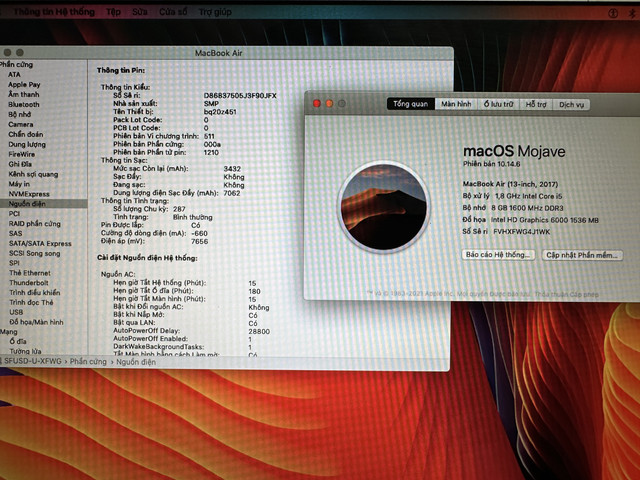The image size is (640, 480).
Task: Minimize the About This Mac window (orange button)
Action: (329, 103)
